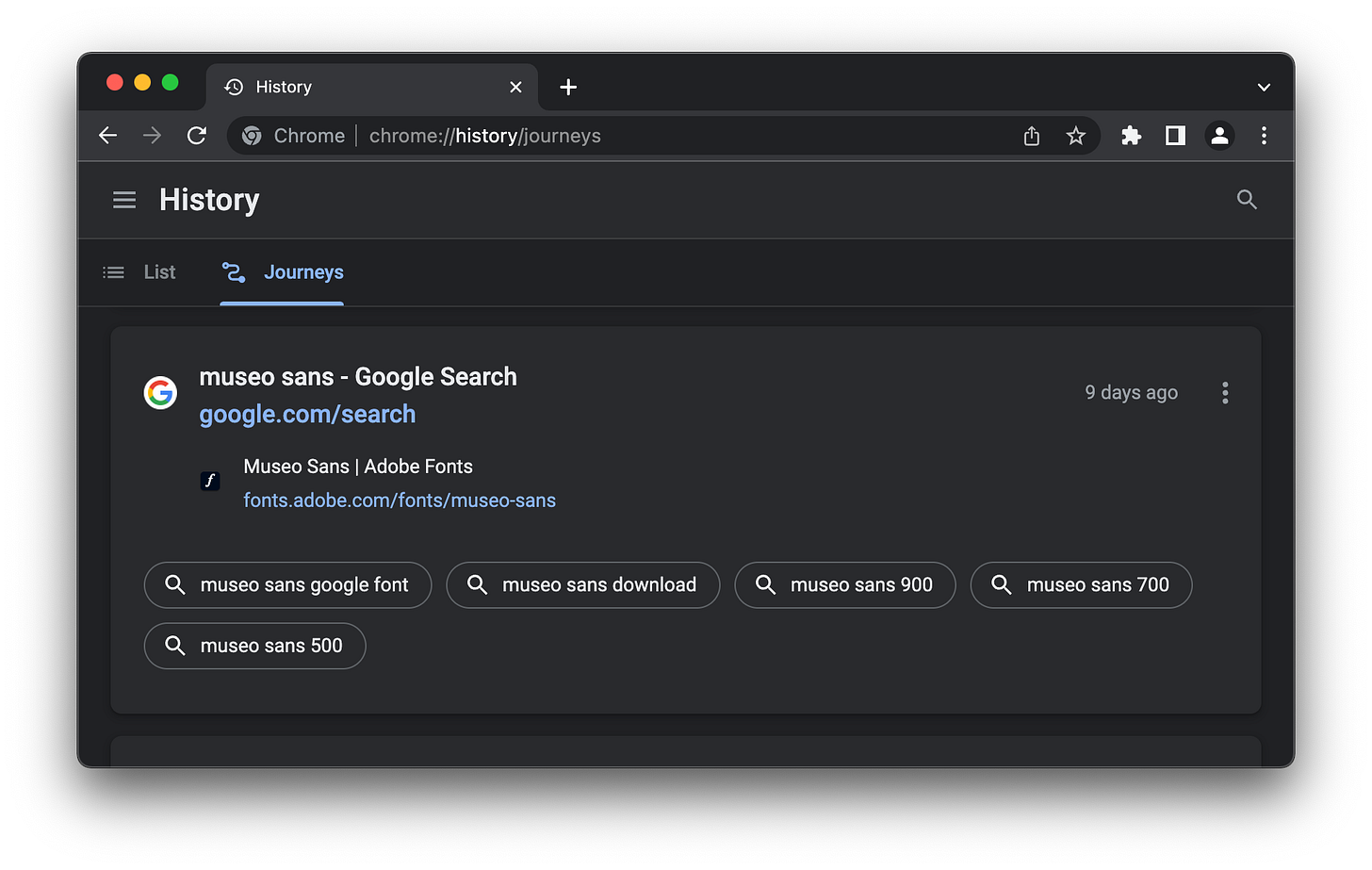Close the History tab

coord(515,87)
